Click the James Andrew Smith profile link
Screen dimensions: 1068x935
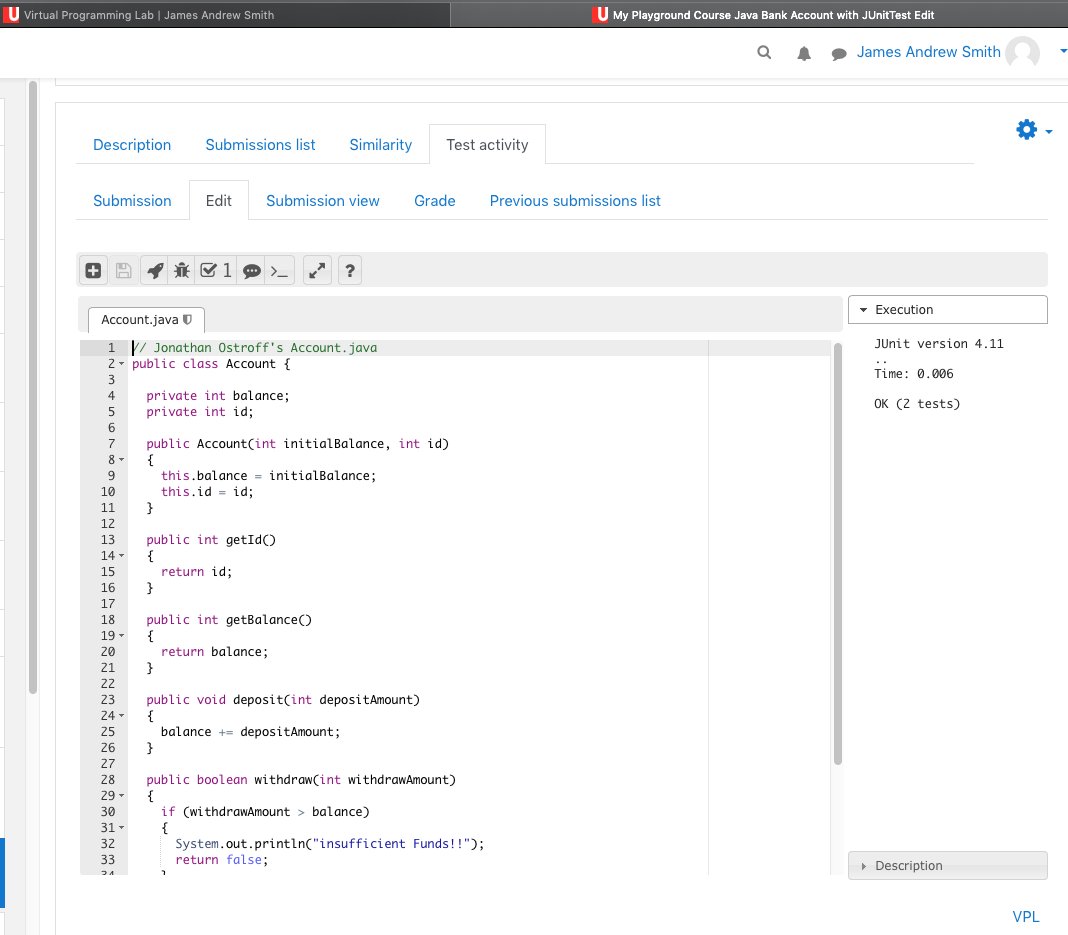point(928,52)
